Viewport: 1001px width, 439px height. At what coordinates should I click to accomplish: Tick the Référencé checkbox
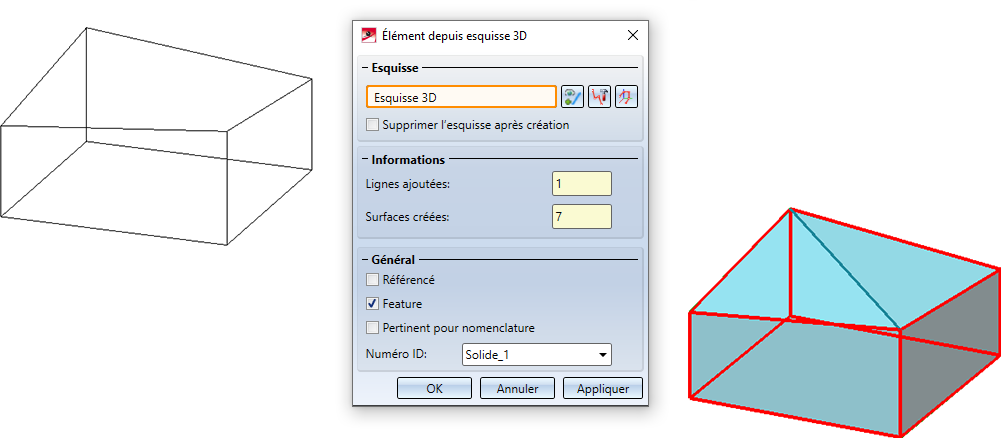[372, 279]
